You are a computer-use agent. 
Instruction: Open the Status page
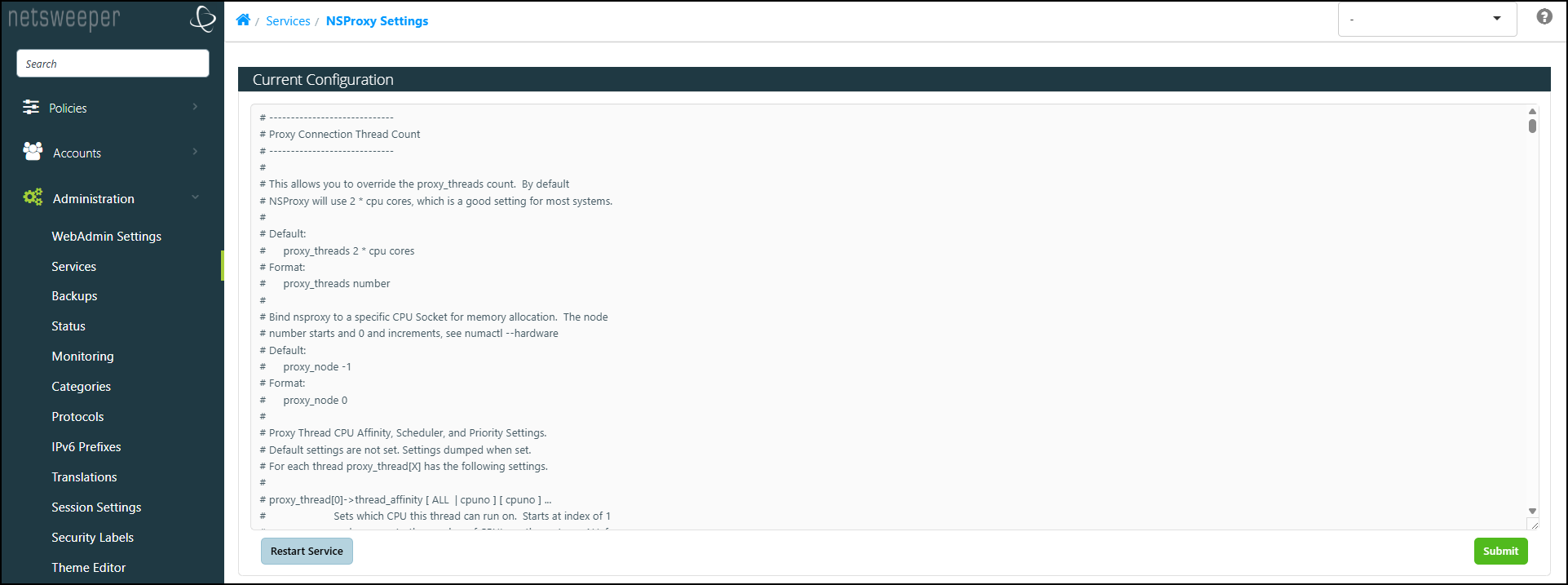[x=68, y=326]
